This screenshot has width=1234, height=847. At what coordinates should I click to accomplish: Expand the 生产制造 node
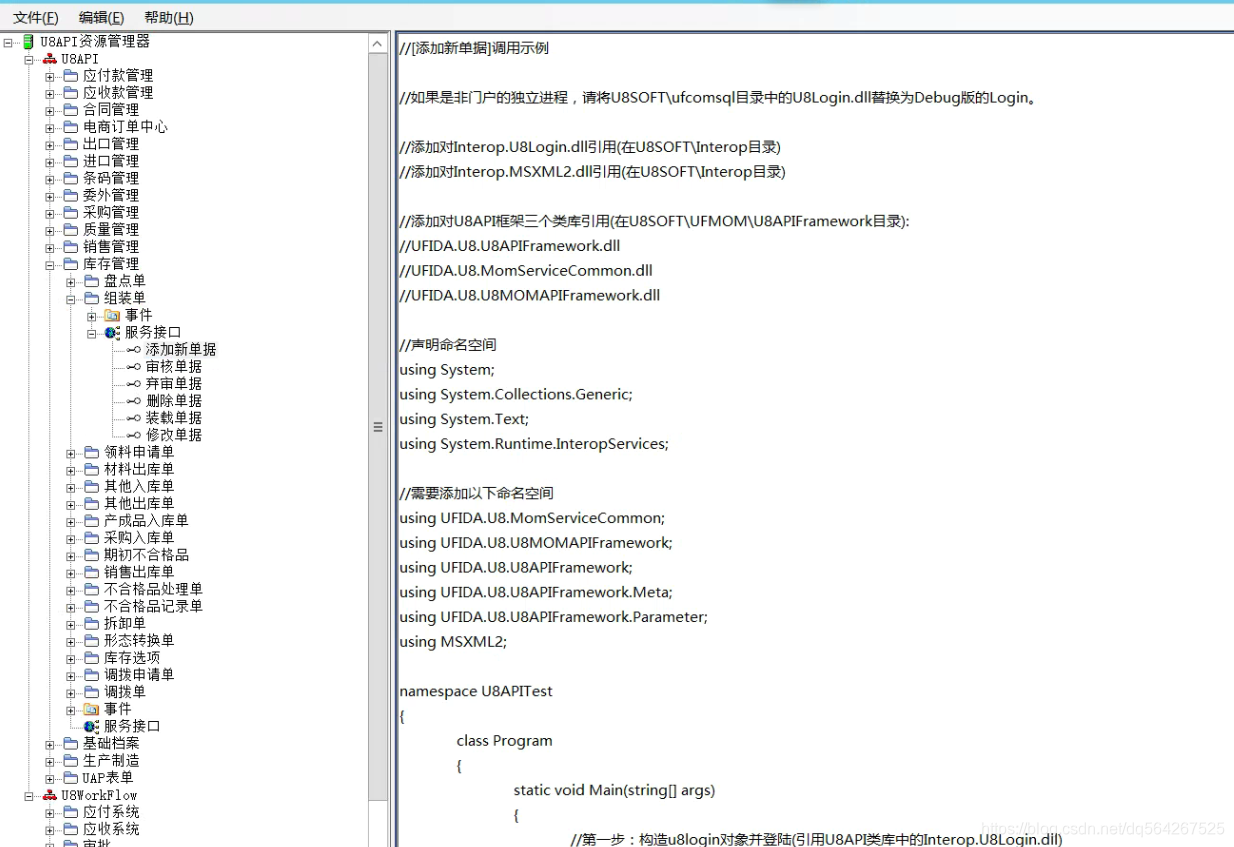tap(50, 761)
